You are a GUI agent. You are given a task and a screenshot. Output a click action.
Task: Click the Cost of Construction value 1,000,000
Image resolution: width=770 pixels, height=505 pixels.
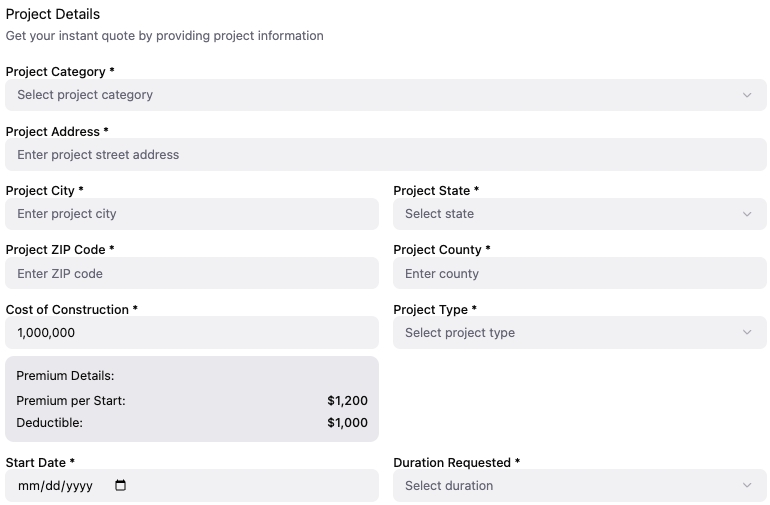(47, 333)
